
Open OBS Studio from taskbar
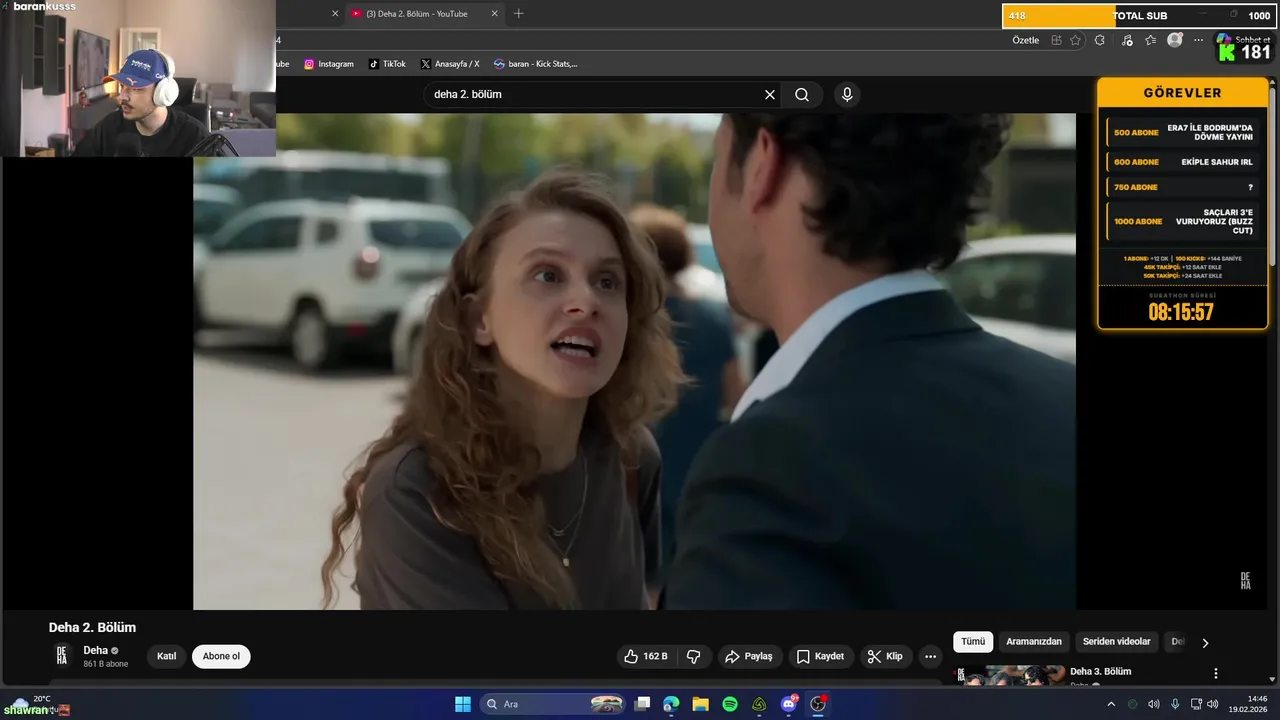pos(818,704)
